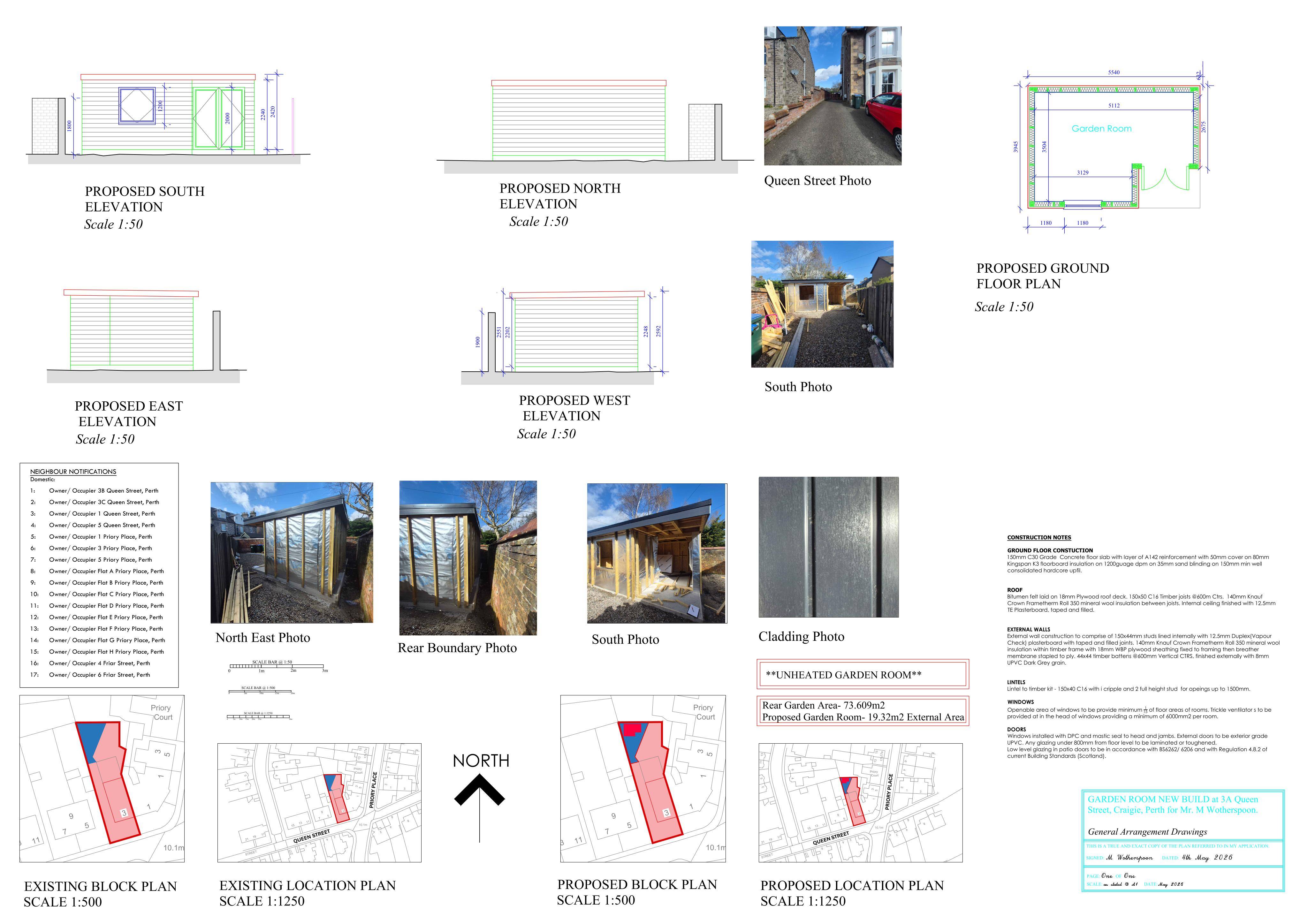Click the Queen Street Photo image
The image size is (1308, 924).
click(832, 96)
